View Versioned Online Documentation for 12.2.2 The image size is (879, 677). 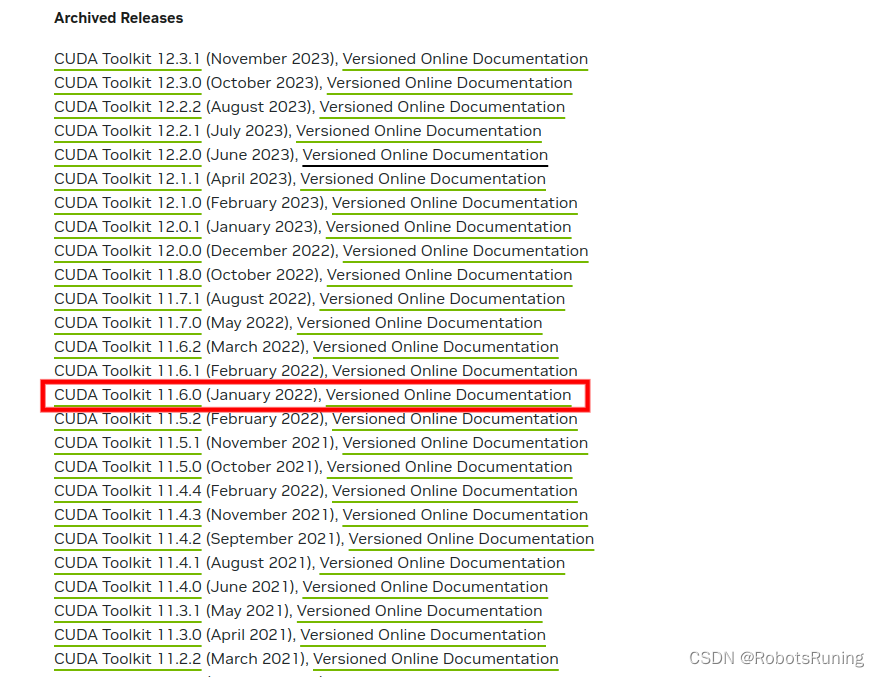pos(442,107)
